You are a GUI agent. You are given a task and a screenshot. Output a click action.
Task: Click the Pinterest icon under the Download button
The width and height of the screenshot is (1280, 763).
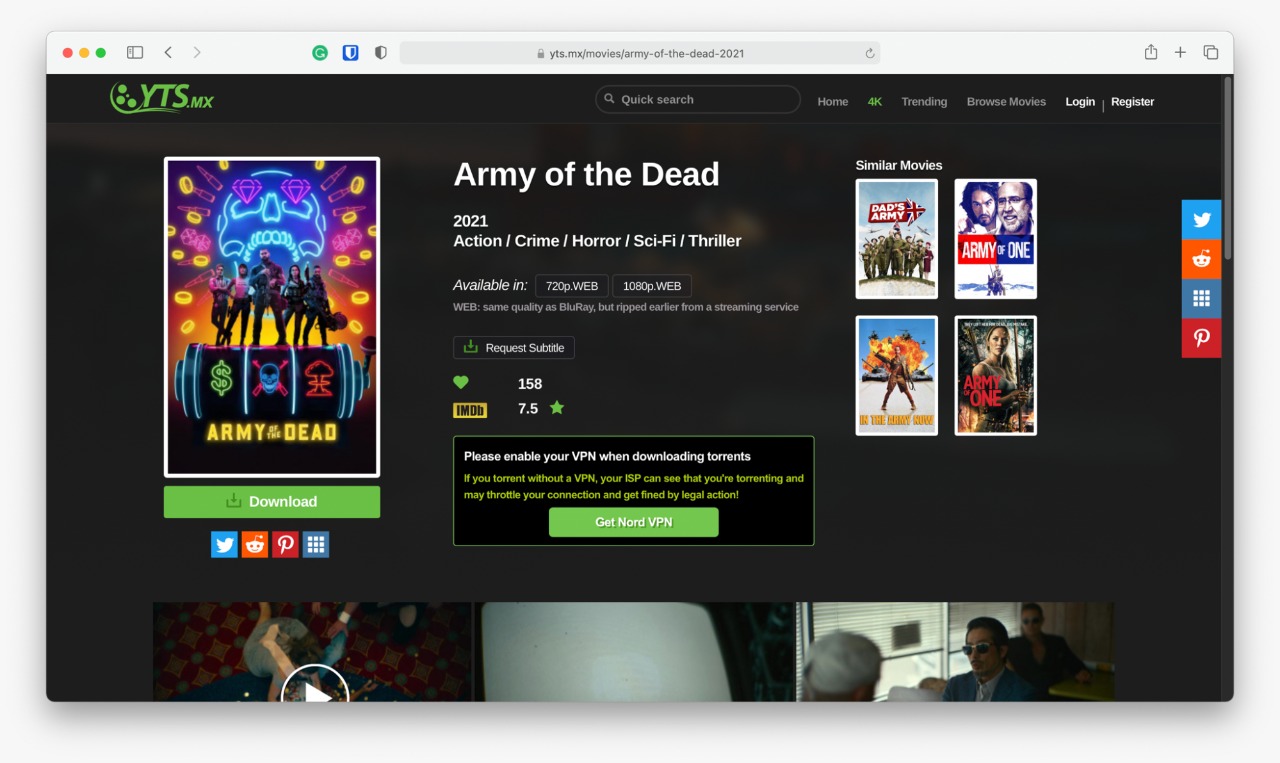pos(285,544)
